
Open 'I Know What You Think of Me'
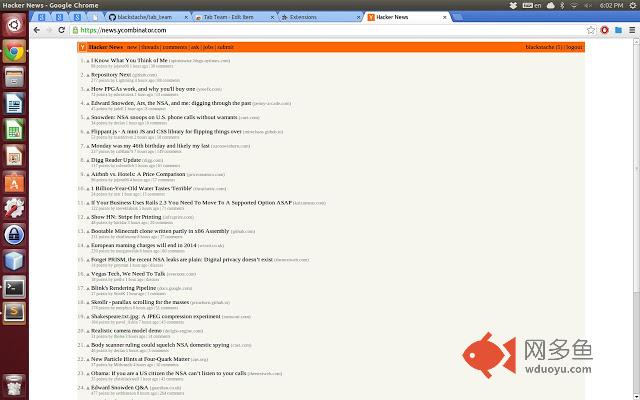[x=129, y=60]
